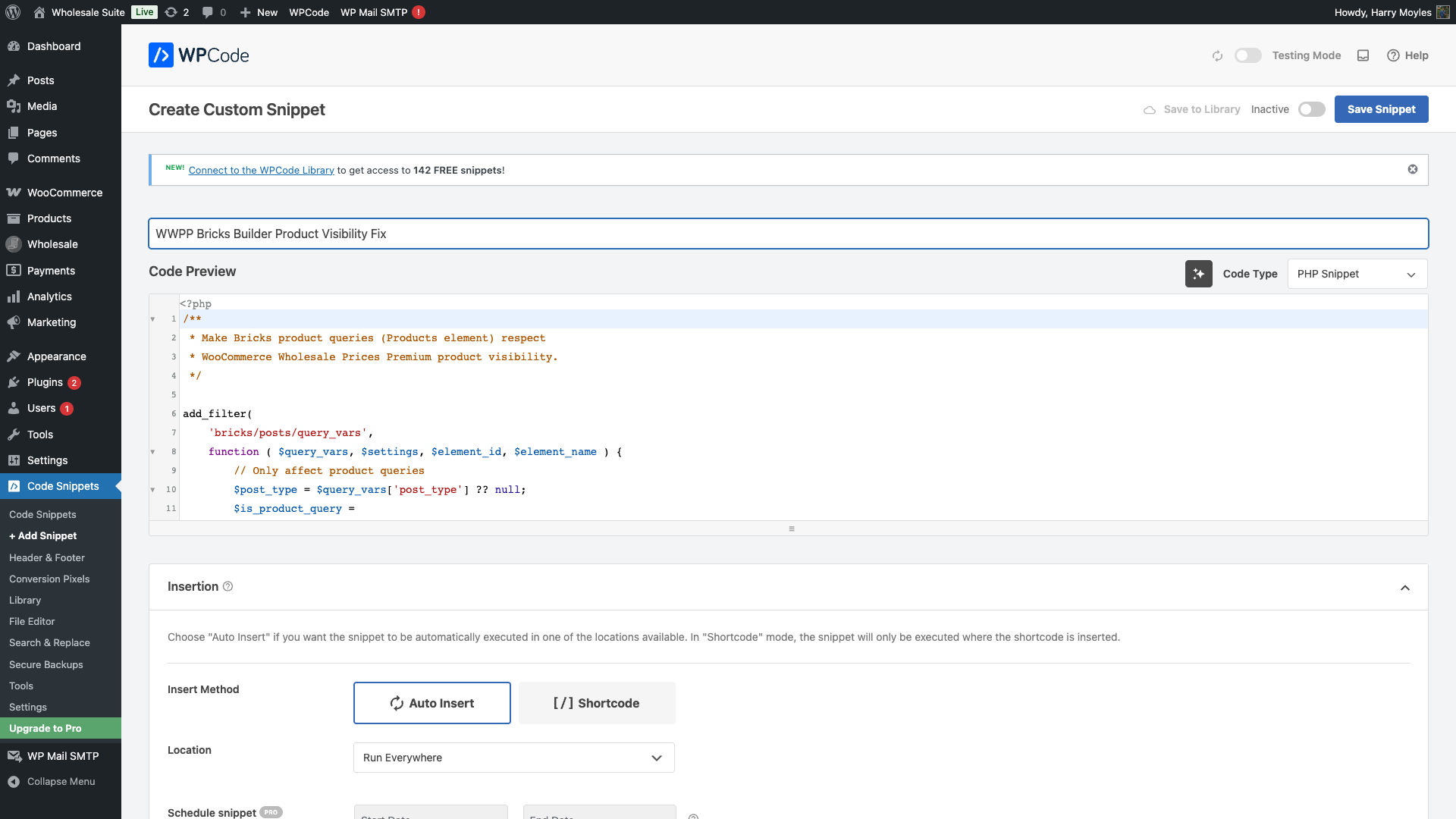This screenshot has height=819, width=1456.
Task: Select the WooCommerce icon in the admin sidebar
Action: pos(14,193)
